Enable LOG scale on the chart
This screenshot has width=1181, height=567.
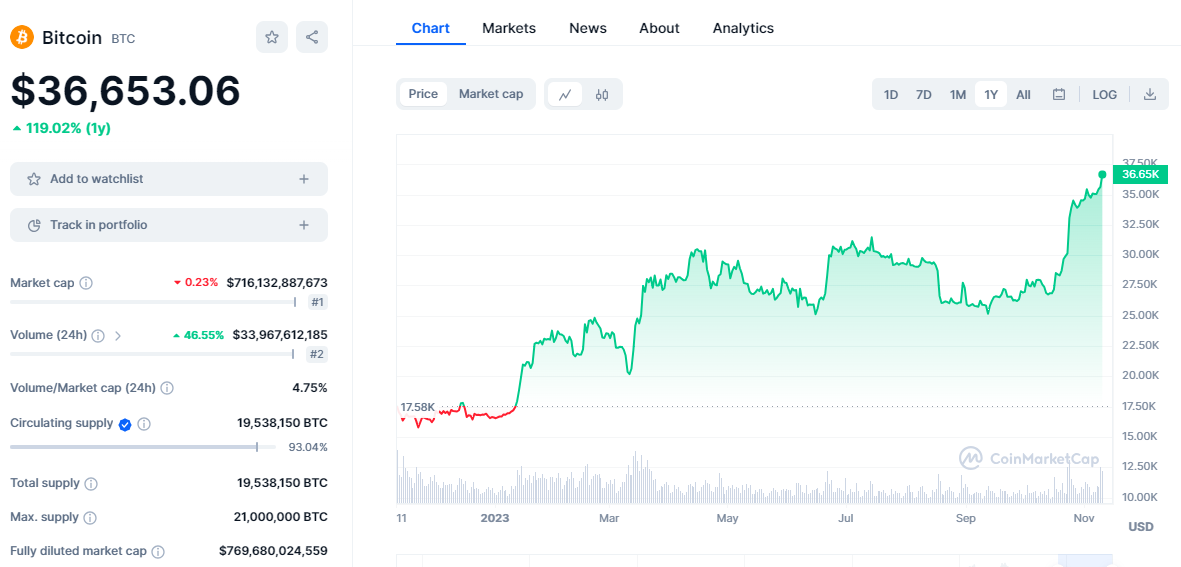click(x=1104, y=94)
